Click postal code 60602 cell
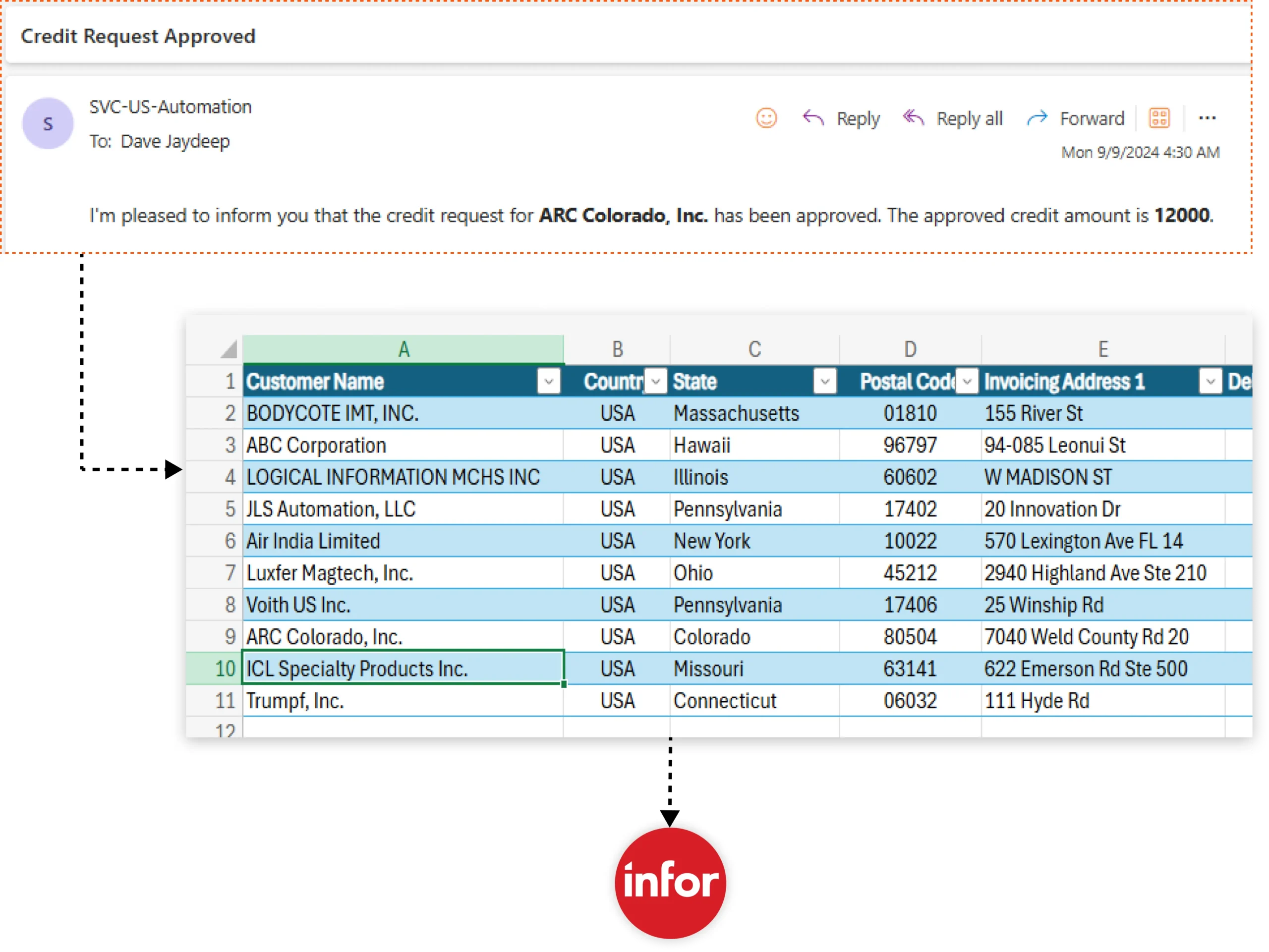 point(911,477)
